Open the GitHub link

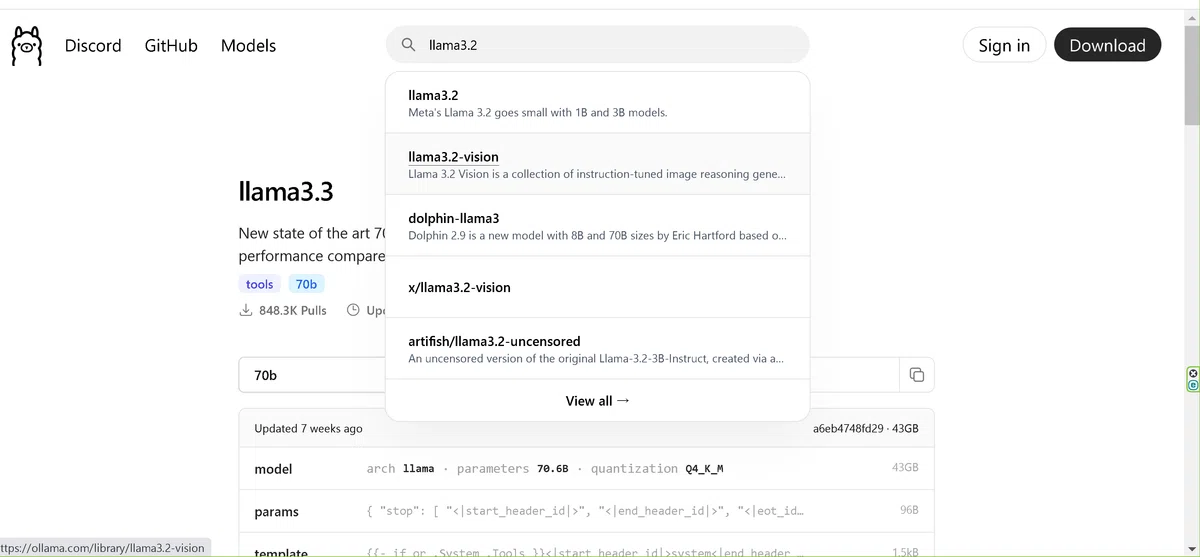pos(171,45)
